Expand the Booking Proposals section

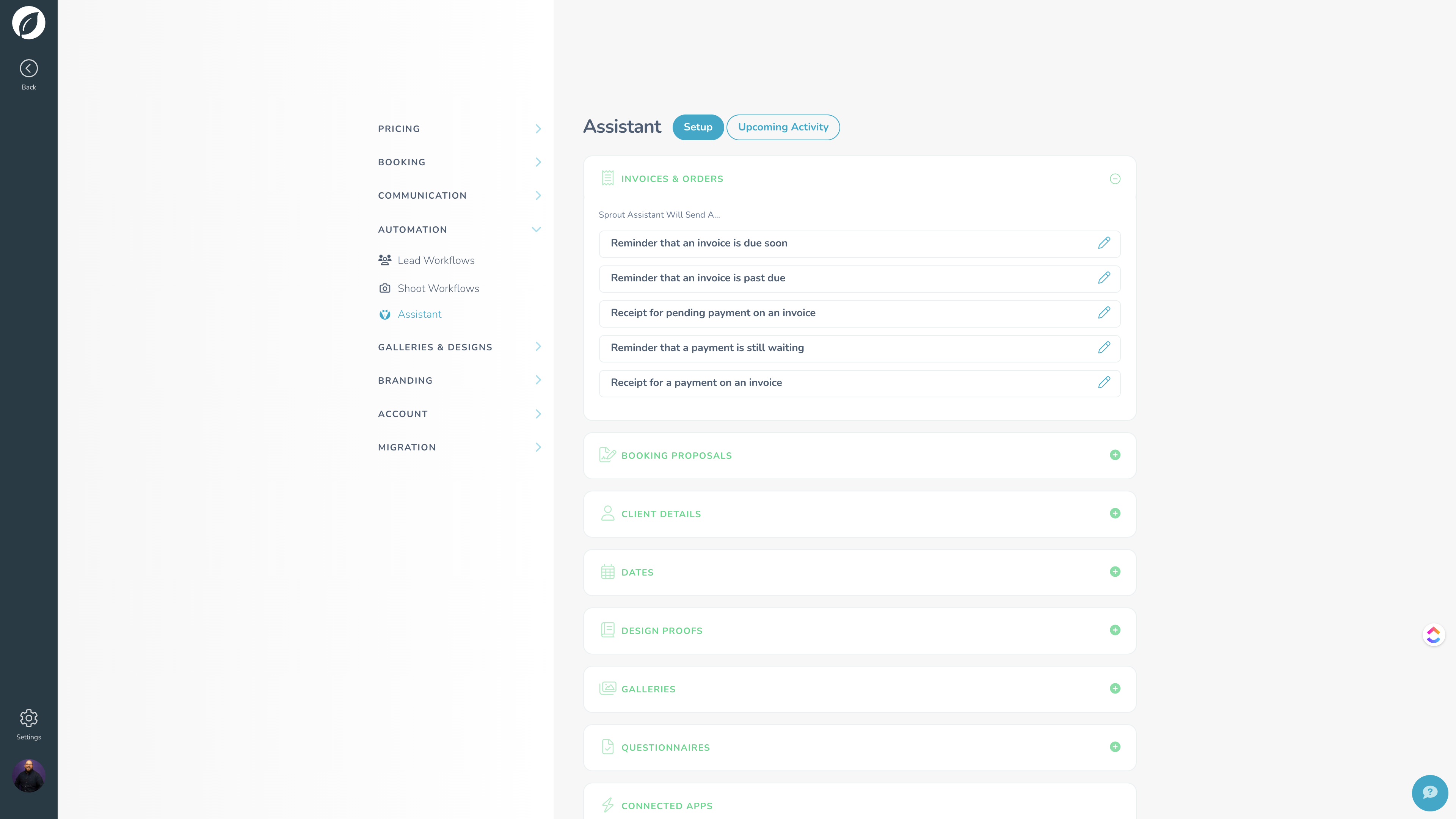tap(1115, 455)
